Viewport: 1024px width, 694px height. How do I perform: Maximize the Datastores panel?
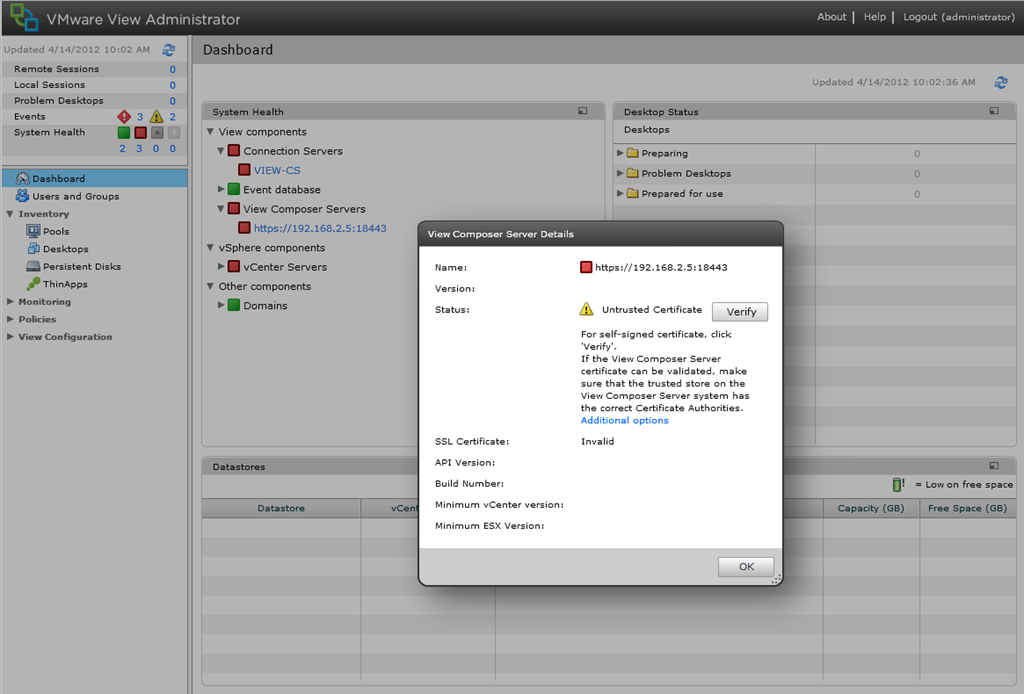point(994,465)
